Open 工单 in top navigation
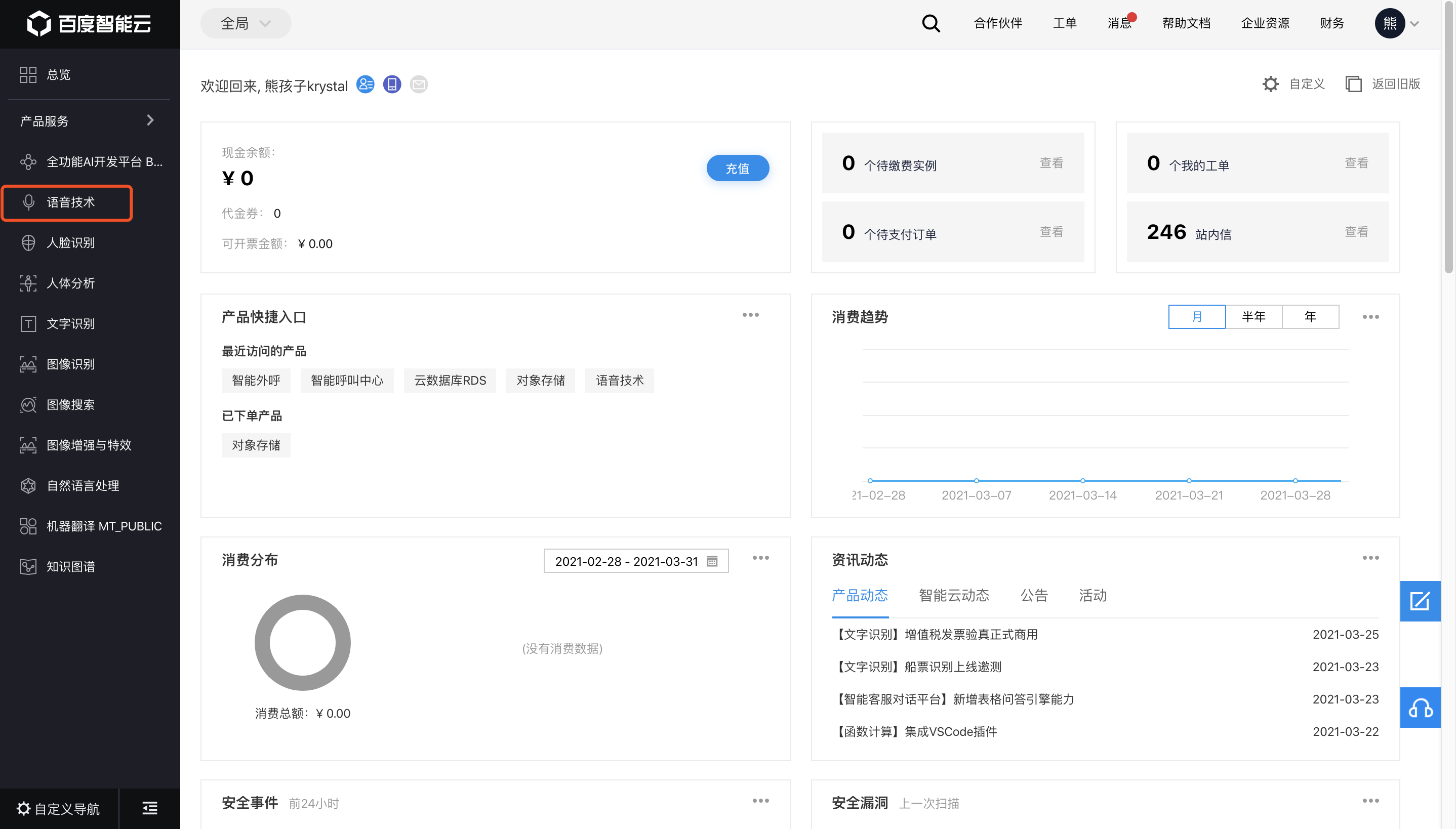Screen dimensions: 1456x829 pyautogui.click(x=1064, y=23)
